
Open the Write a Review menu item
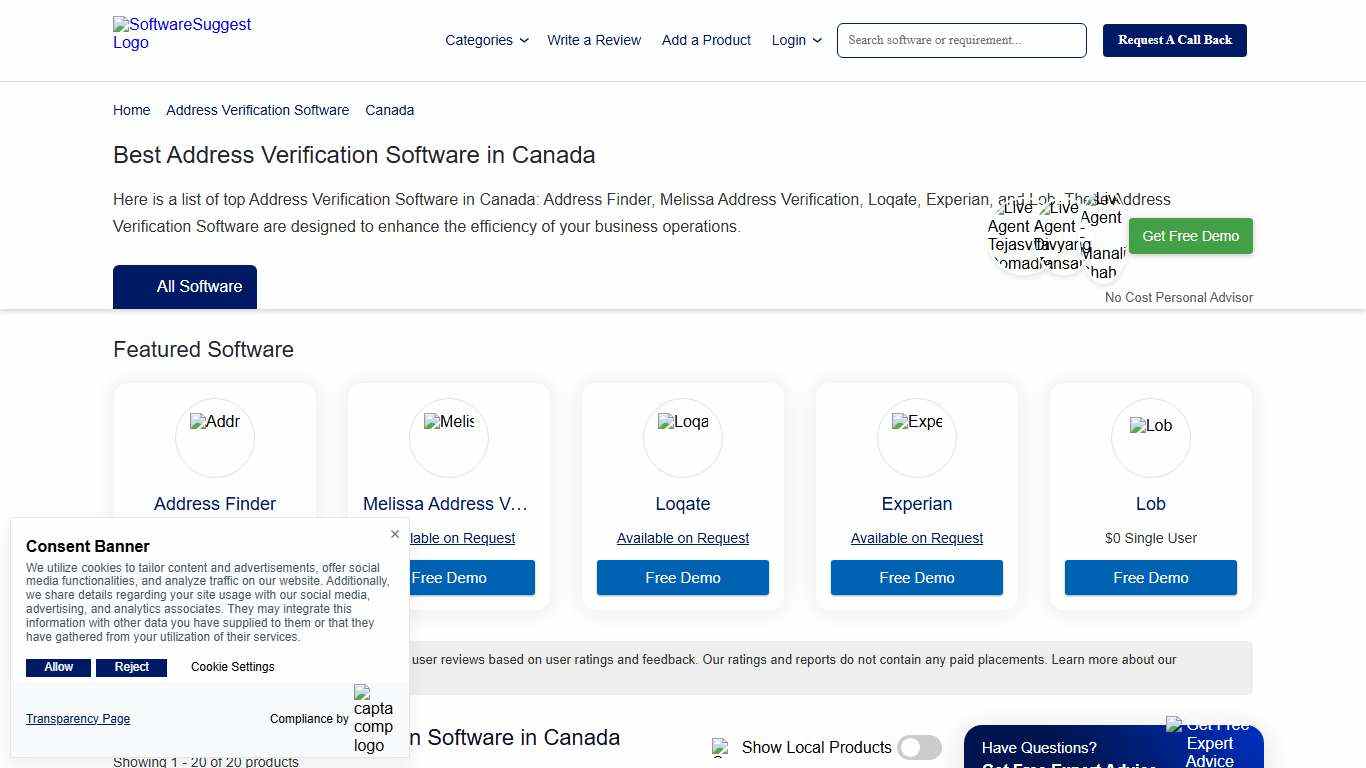(594, 40)
